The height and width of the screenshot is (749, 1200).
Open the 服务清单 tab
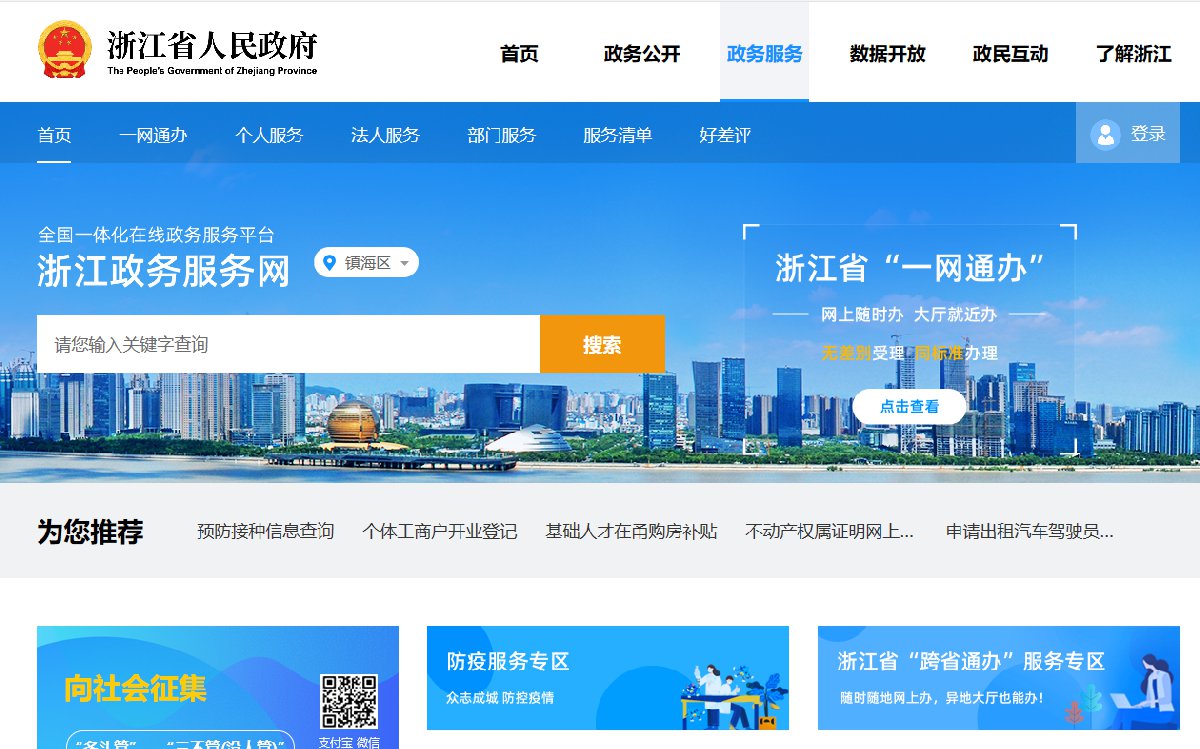coord(618,135)
